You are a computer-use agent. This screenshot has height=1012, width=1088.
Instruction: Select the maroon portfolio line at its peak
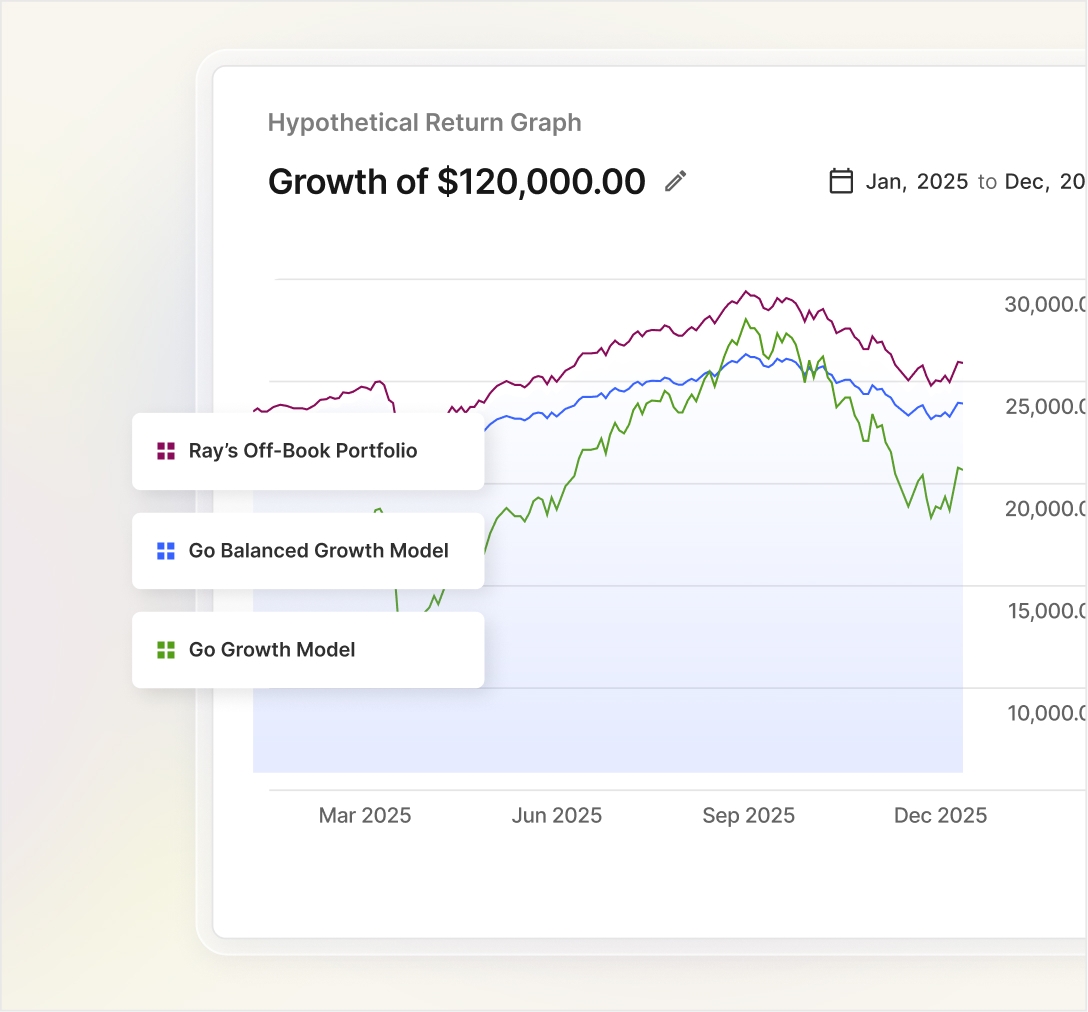coord(745,292)
